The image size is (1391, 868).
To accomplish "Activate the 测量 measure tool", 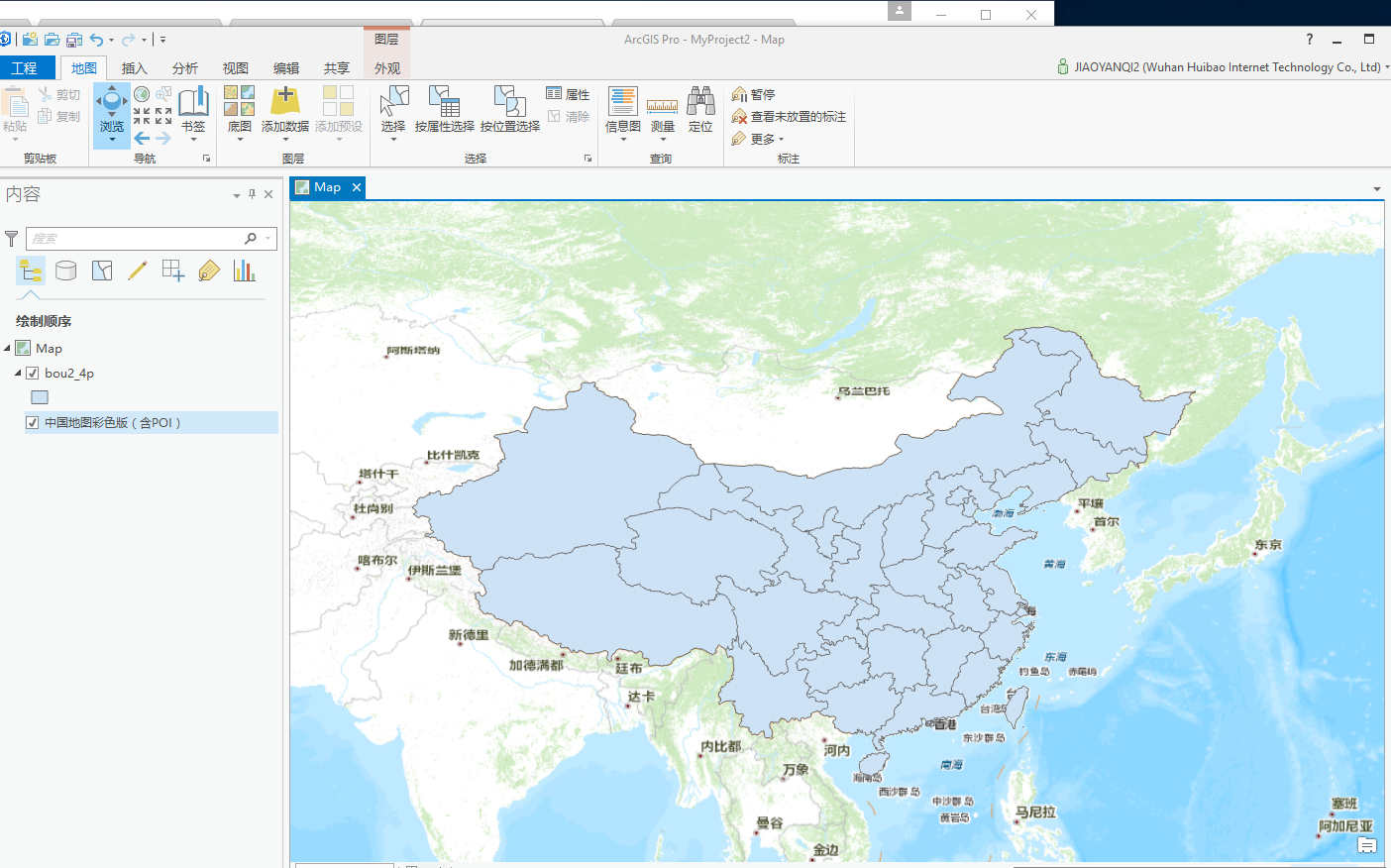I will tap(663, 111).
